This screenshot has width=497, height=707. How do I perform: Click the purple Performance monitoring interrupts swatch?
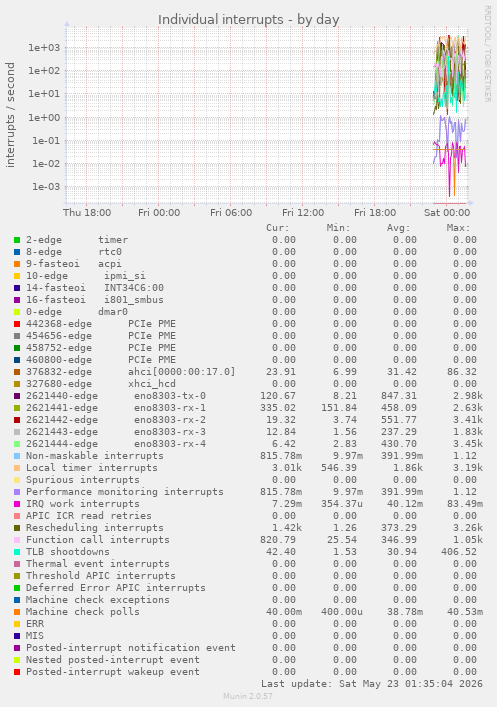17,492
